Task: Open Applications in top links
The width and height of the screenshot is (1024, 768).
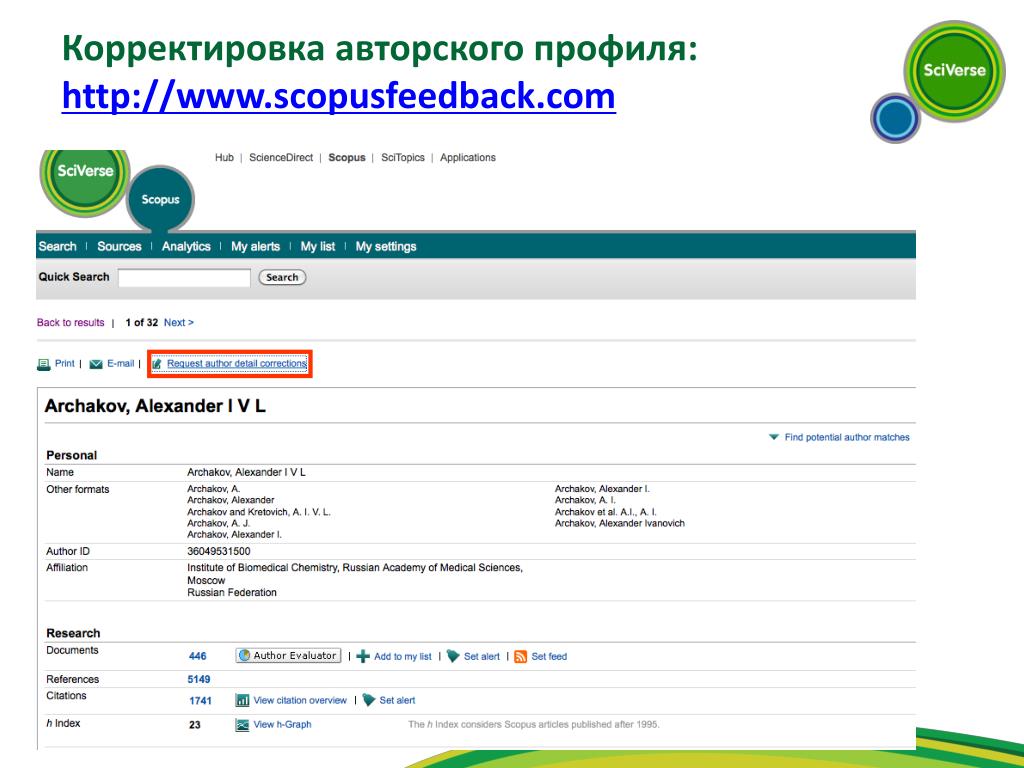Action: [468, 157]
